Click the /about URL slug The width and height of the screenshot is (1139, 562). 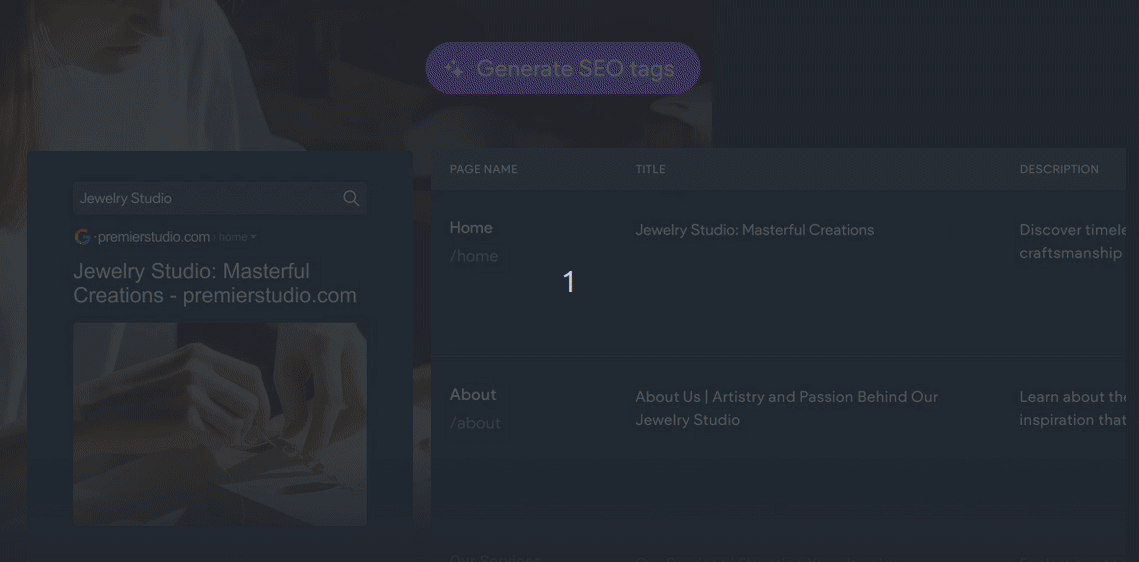pos(475,423)
